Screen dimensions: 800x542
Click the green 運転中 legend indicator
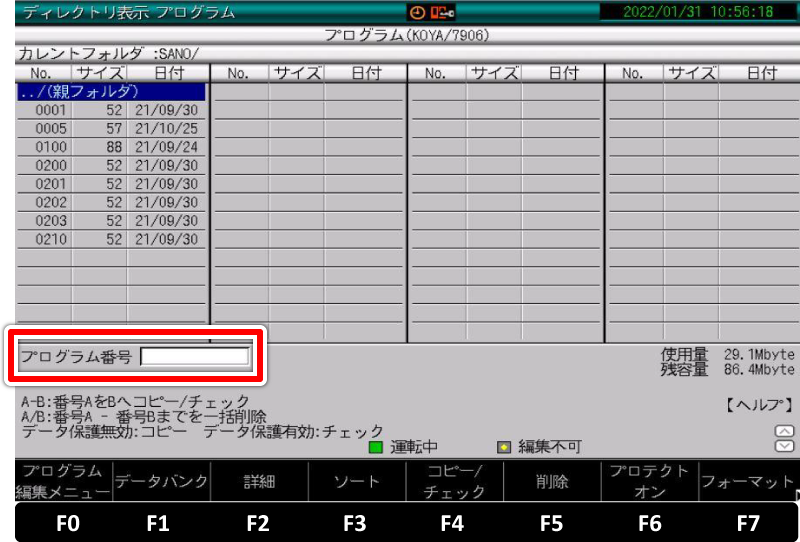tap(376, 448)
